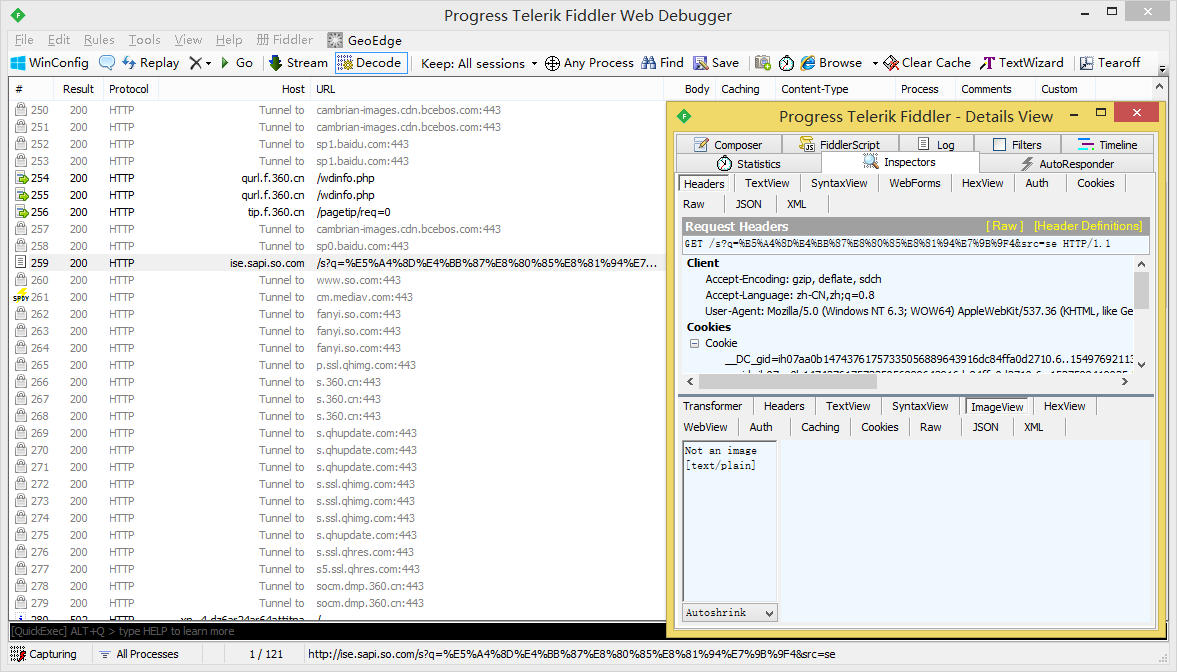The height and width of the screenshot is (672, 1177).
Task: Select request TextView inspector tab
Action: click(x=767, y=183)
